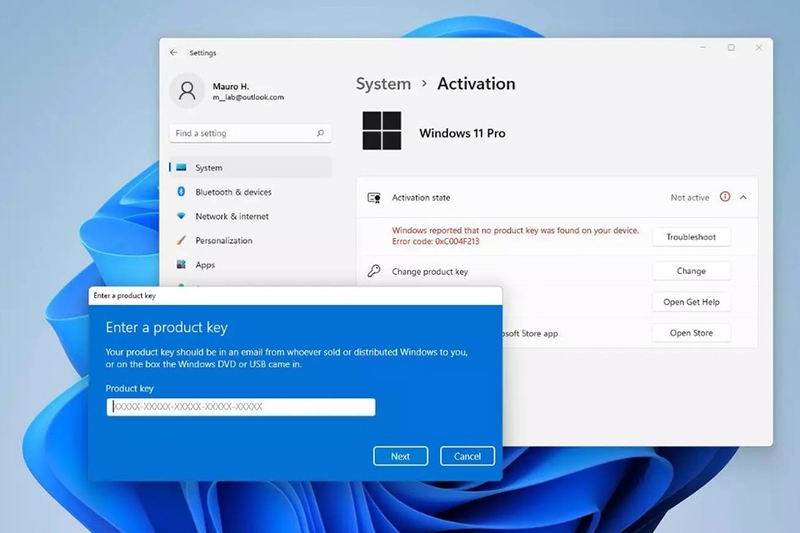Click the Open Get Help button
The width and height of the screenshot is (800, 533).
pos(691,302)
